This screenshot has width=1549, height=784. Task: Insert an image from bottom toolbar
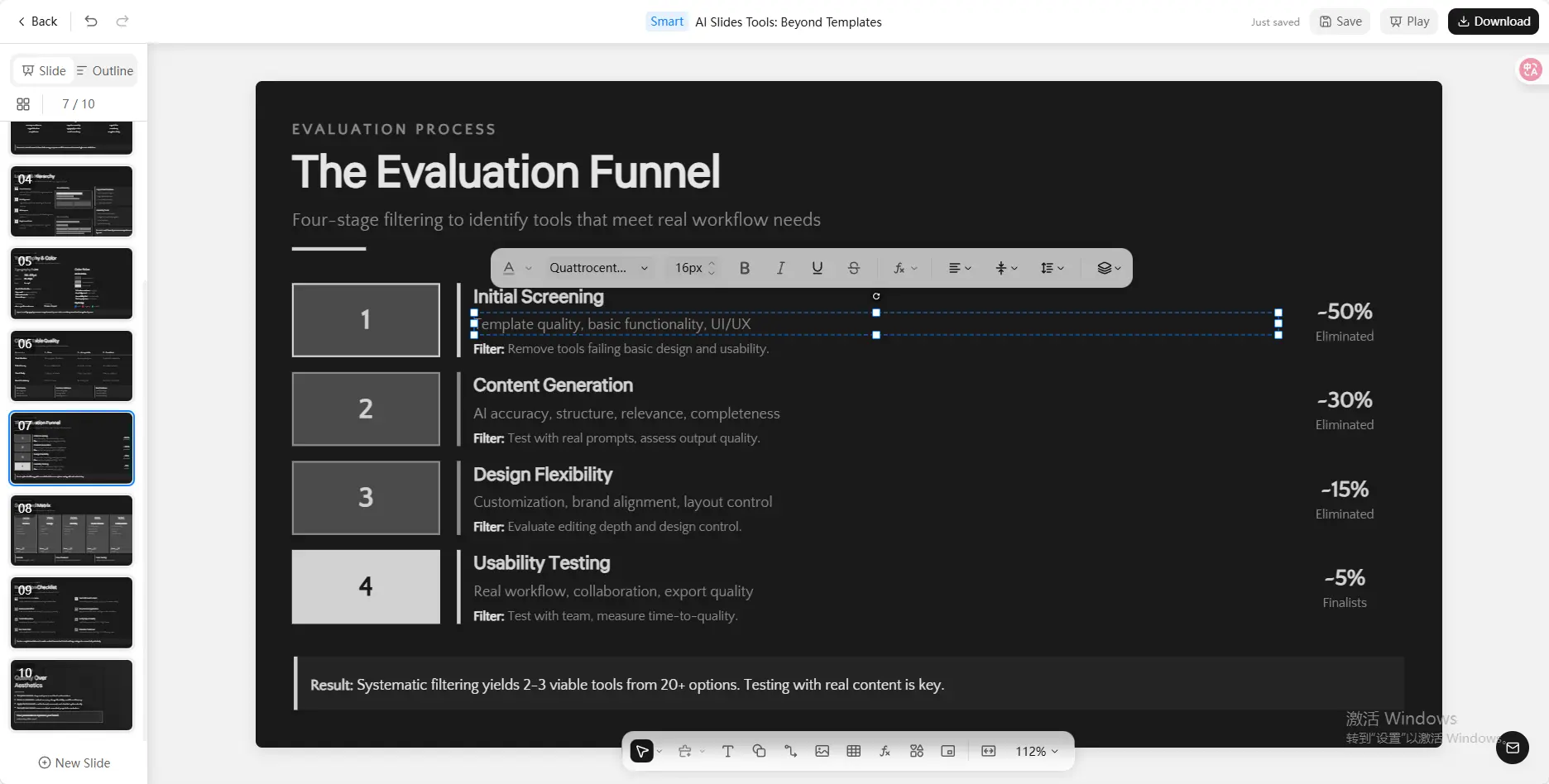(822, 751)
